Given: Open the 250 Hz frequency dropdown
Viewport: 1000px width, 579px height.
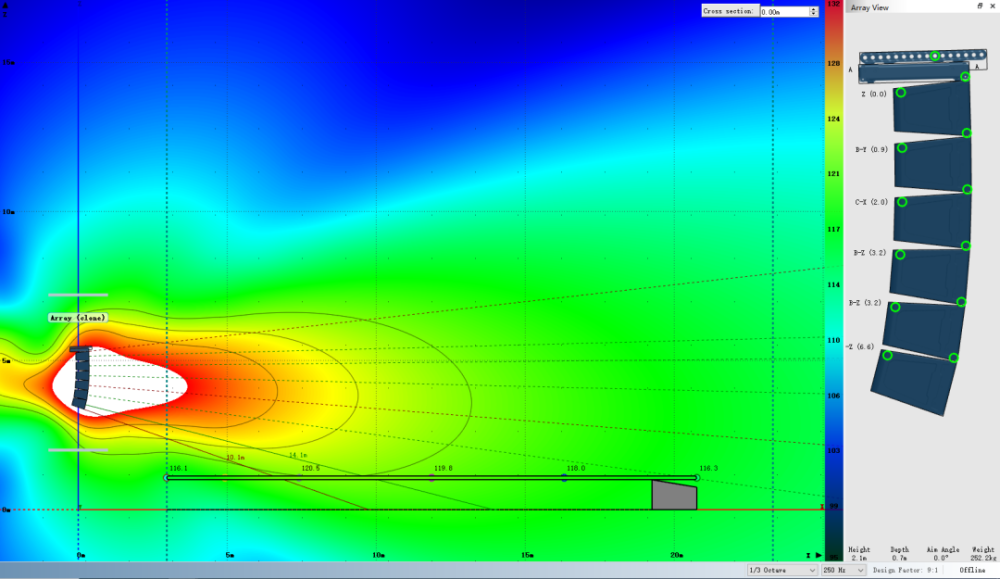Looking at the screenshot, I should point(844,570).
